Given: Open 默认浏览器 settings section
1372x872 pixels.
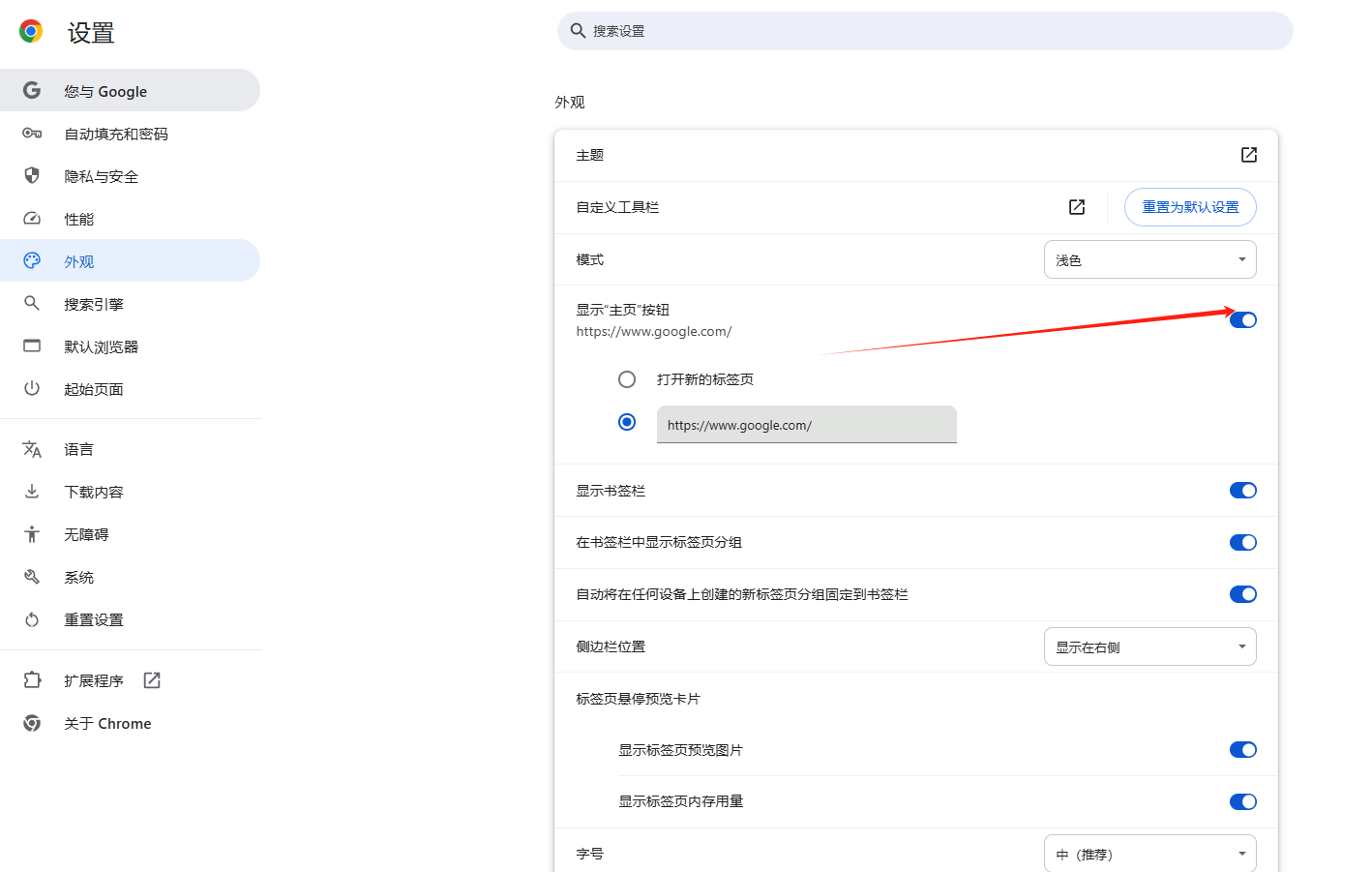Looking at the screenshot, I should tap(130, 346).
